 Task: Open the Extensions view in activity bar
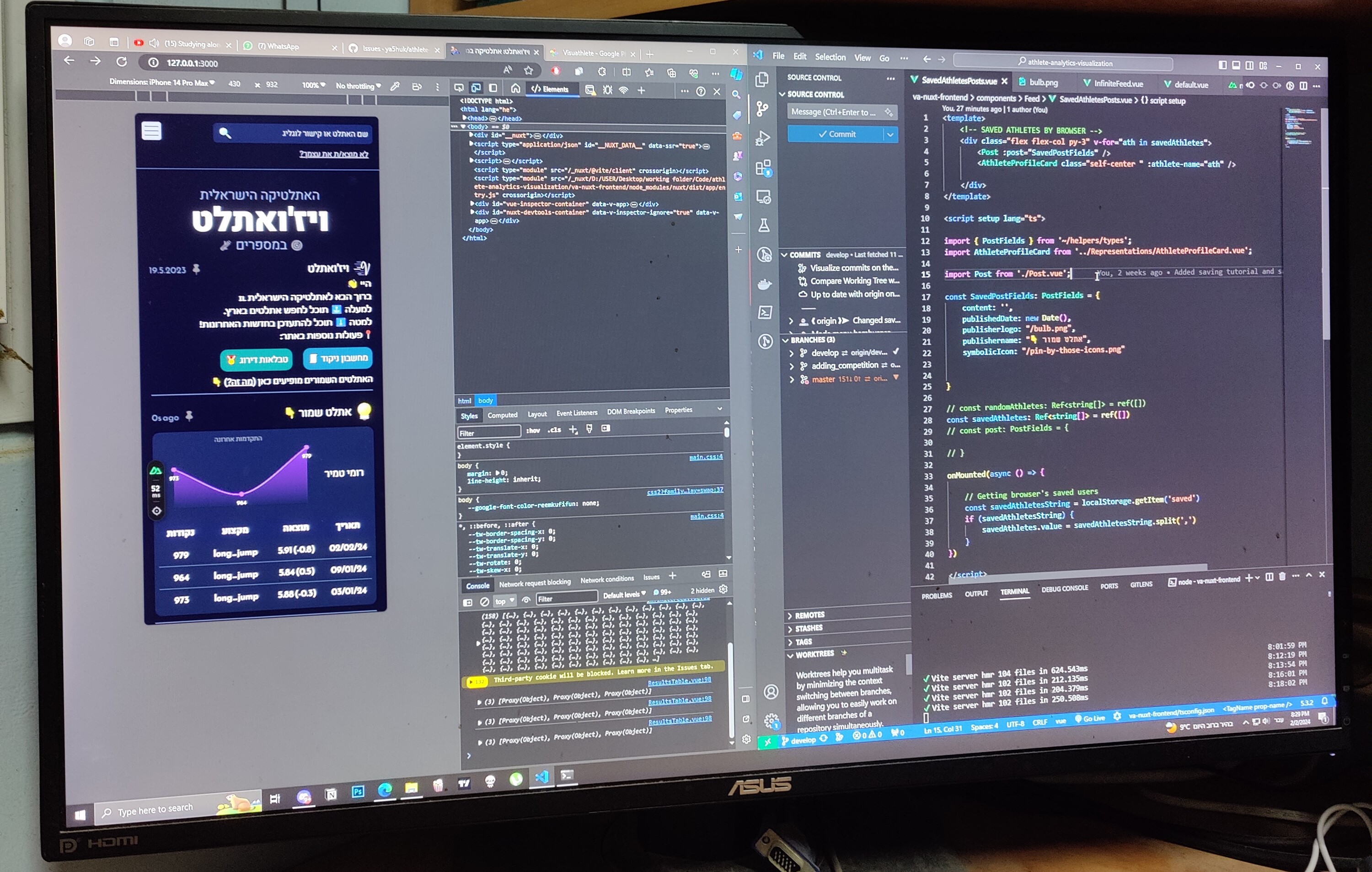pos(763,168)
